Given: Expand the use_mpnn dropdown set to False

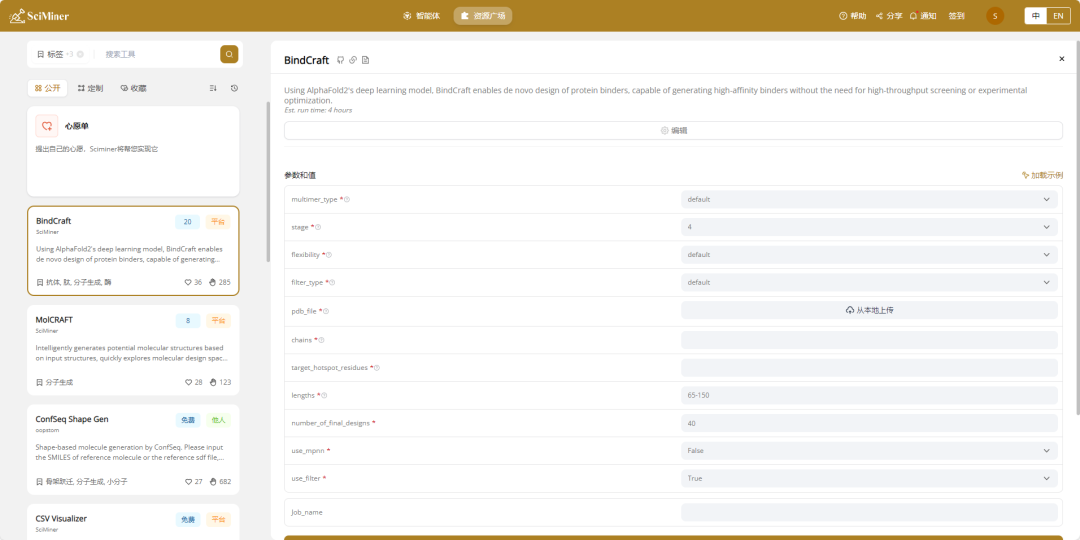Looking at the screenshot, I should point(868,451).
